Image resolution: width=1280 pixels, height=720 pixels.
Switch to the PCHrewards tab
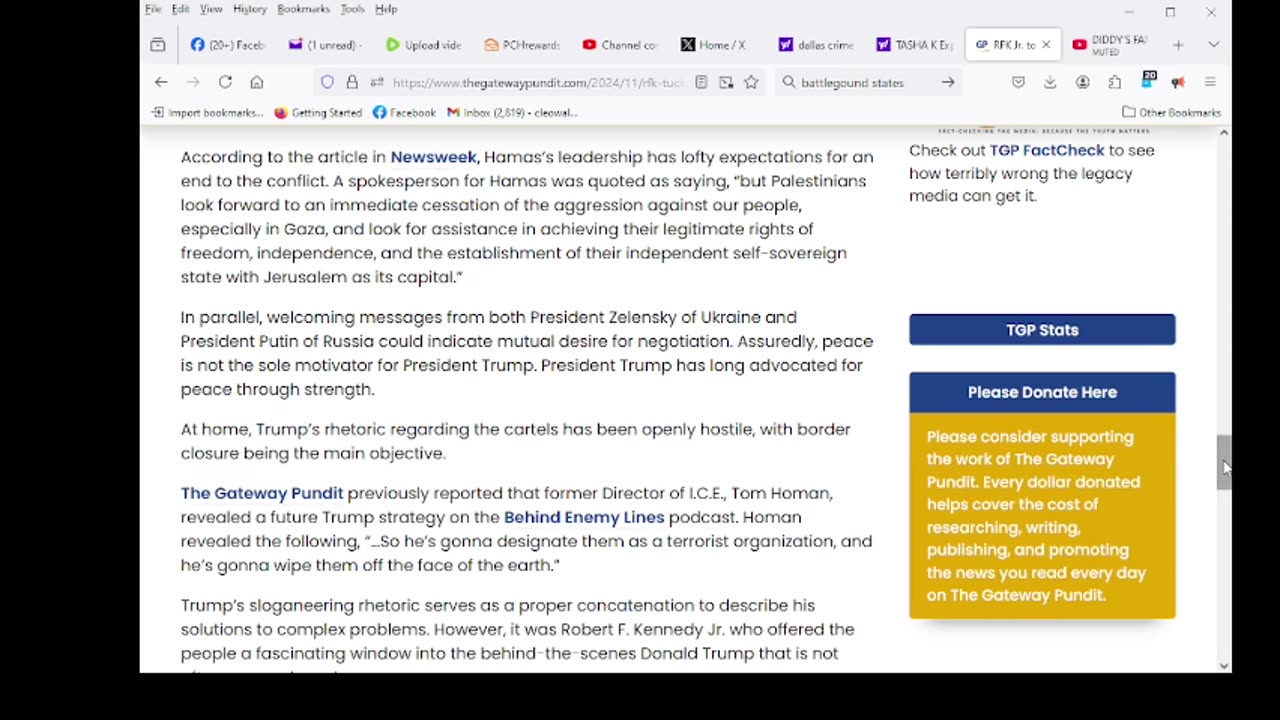pyautogui.click(x=521, y=45)
